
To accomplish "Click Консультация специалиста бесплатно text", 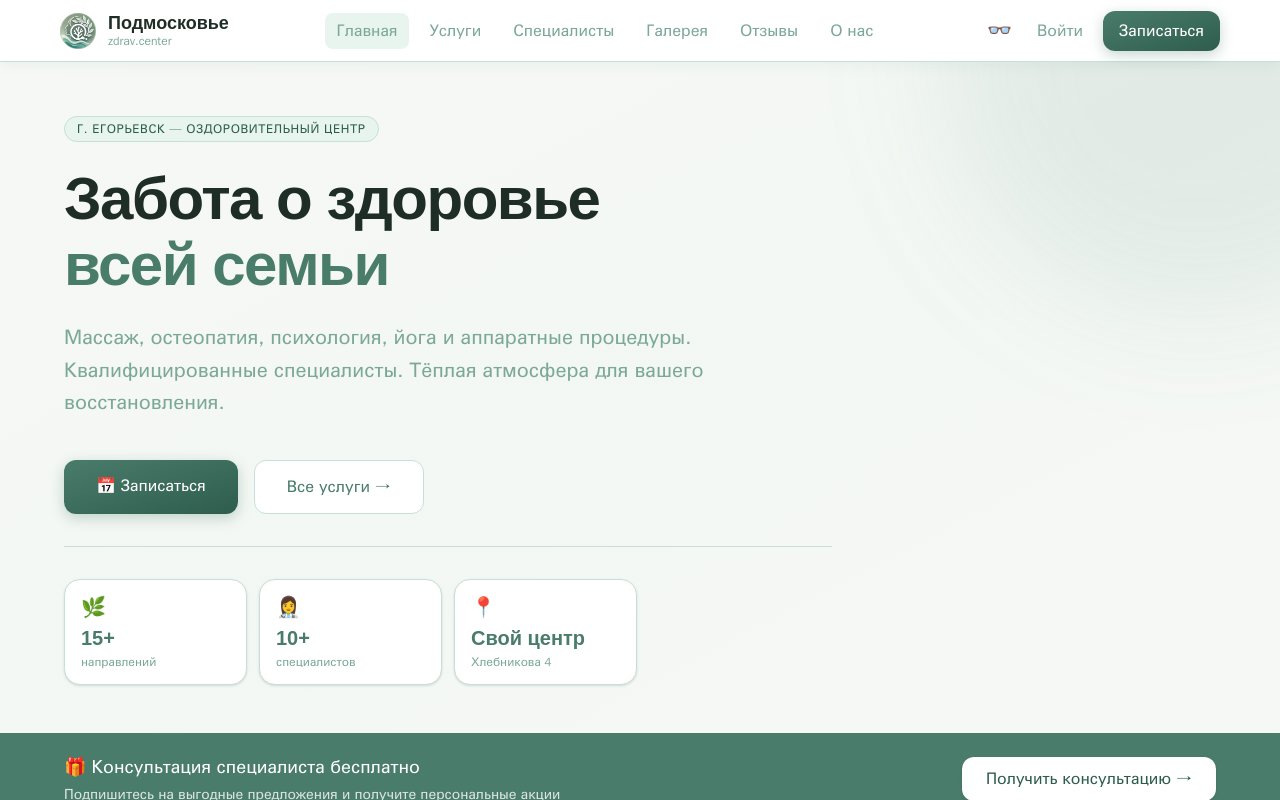I will coord(255,767).
